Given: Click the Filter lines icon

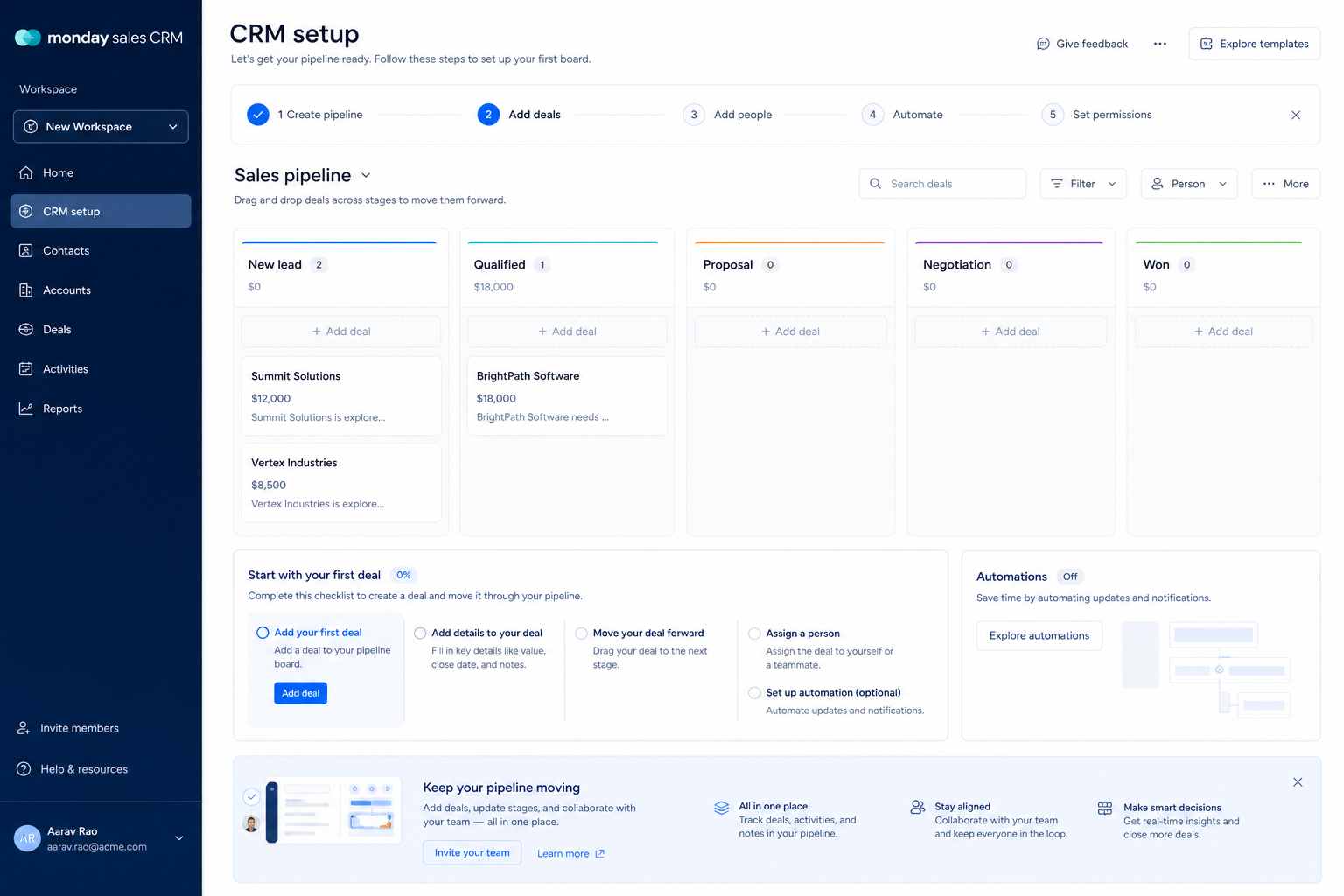Looking at the screenshot, I should tap(1057, 184).
